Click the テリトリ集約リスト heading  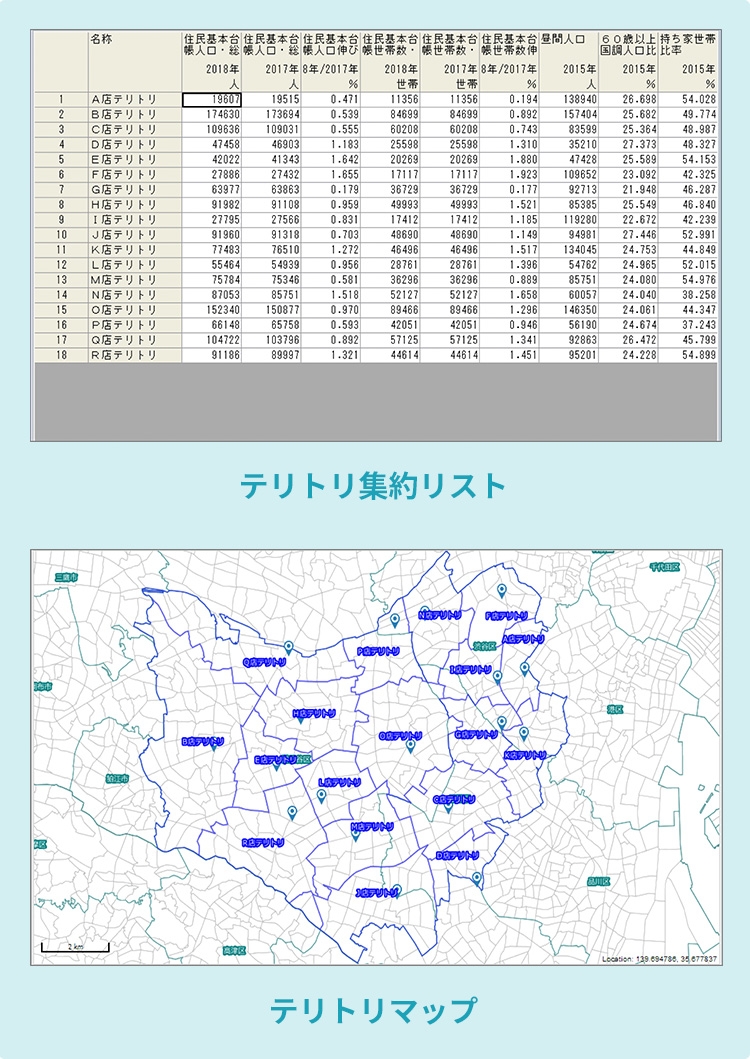coord(374,486)
